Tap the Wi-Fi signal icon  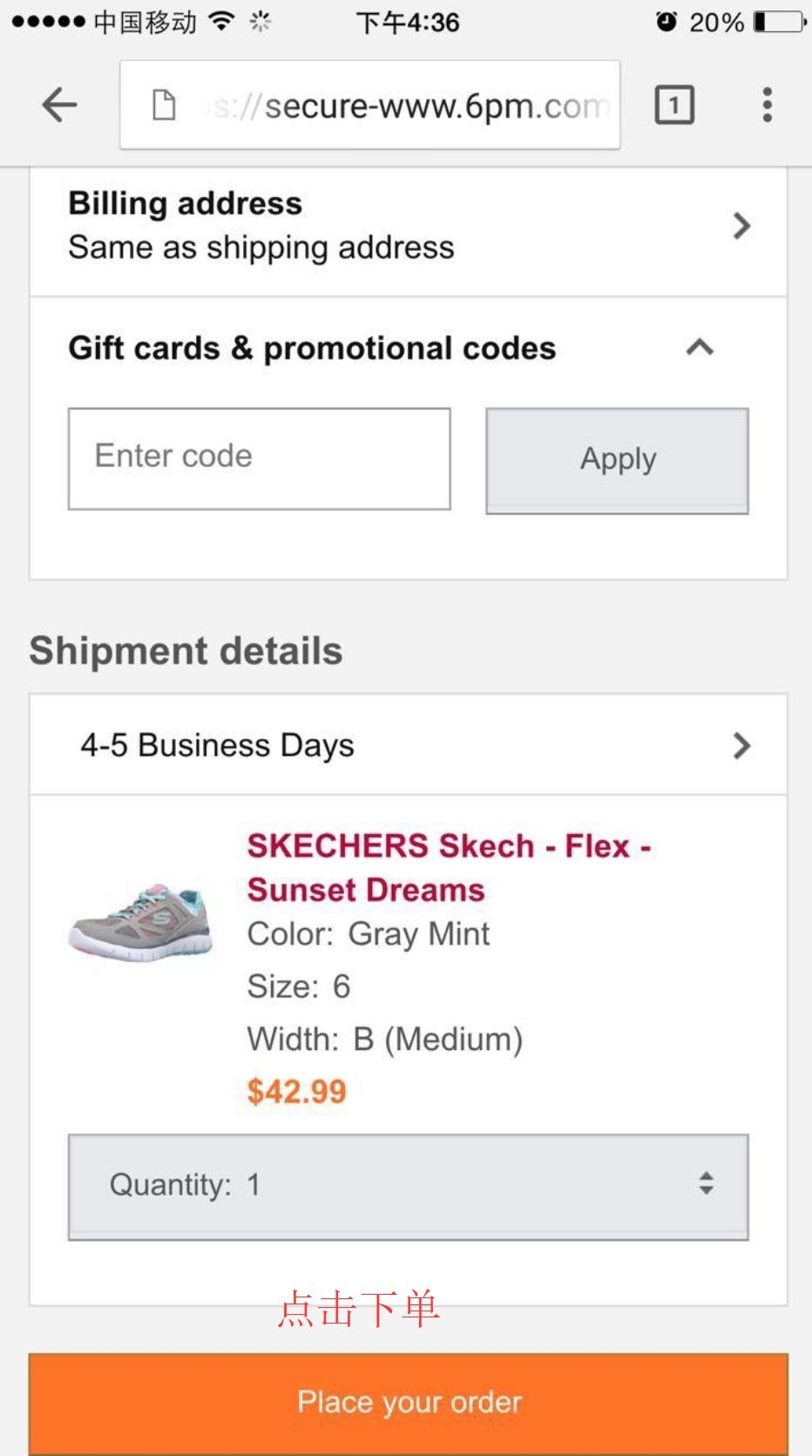pyautogui.click(x=223, y=22)
